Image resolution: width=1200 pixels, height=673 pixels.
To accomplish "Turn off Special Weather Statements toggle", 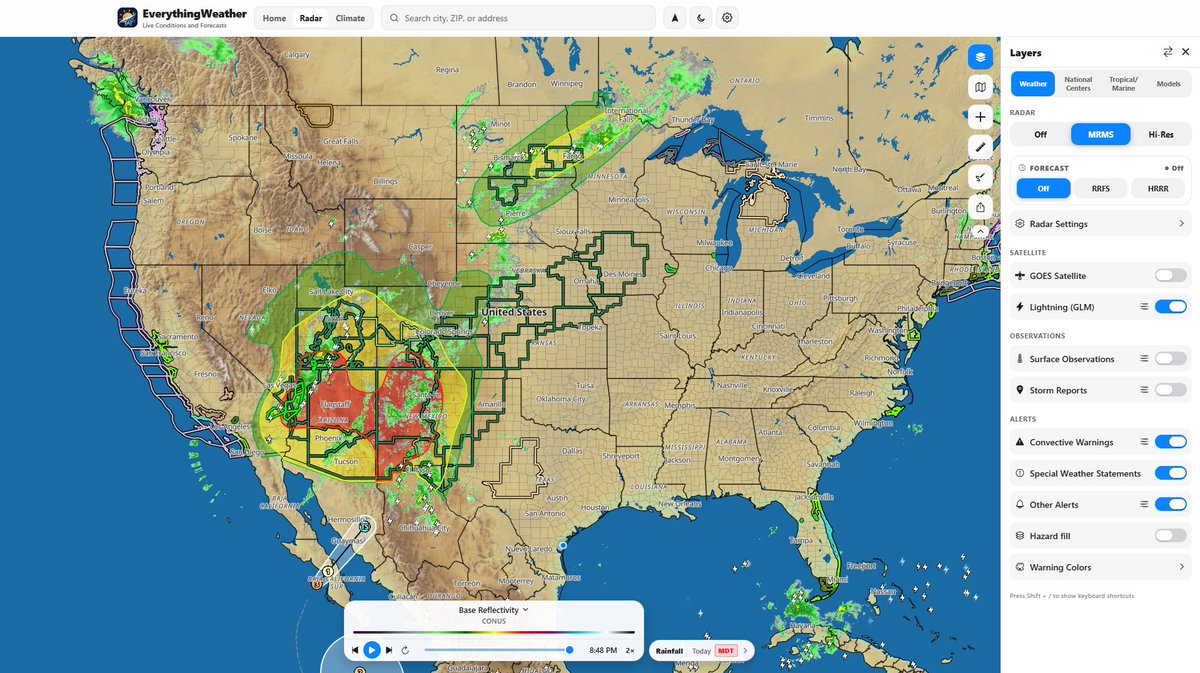I will pos(1170,473).
